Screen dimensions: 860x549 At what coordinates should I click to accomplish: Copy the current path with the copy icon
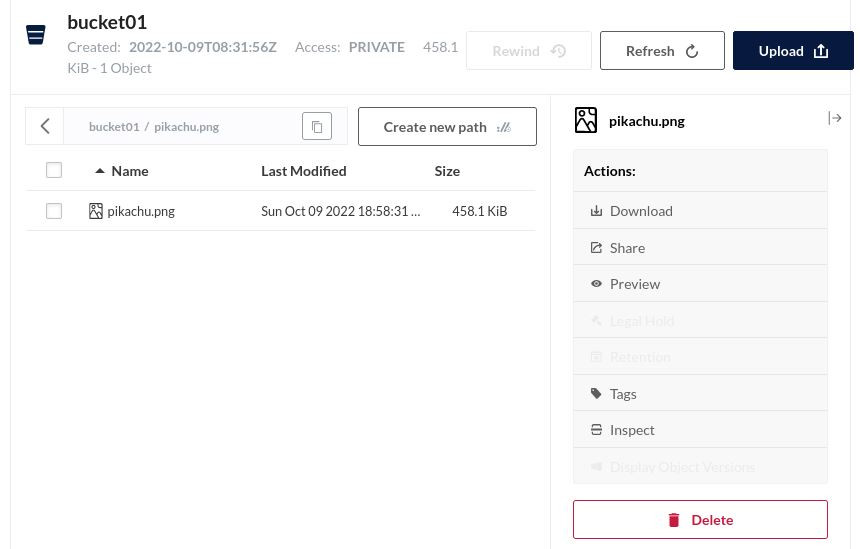point(317,127)
